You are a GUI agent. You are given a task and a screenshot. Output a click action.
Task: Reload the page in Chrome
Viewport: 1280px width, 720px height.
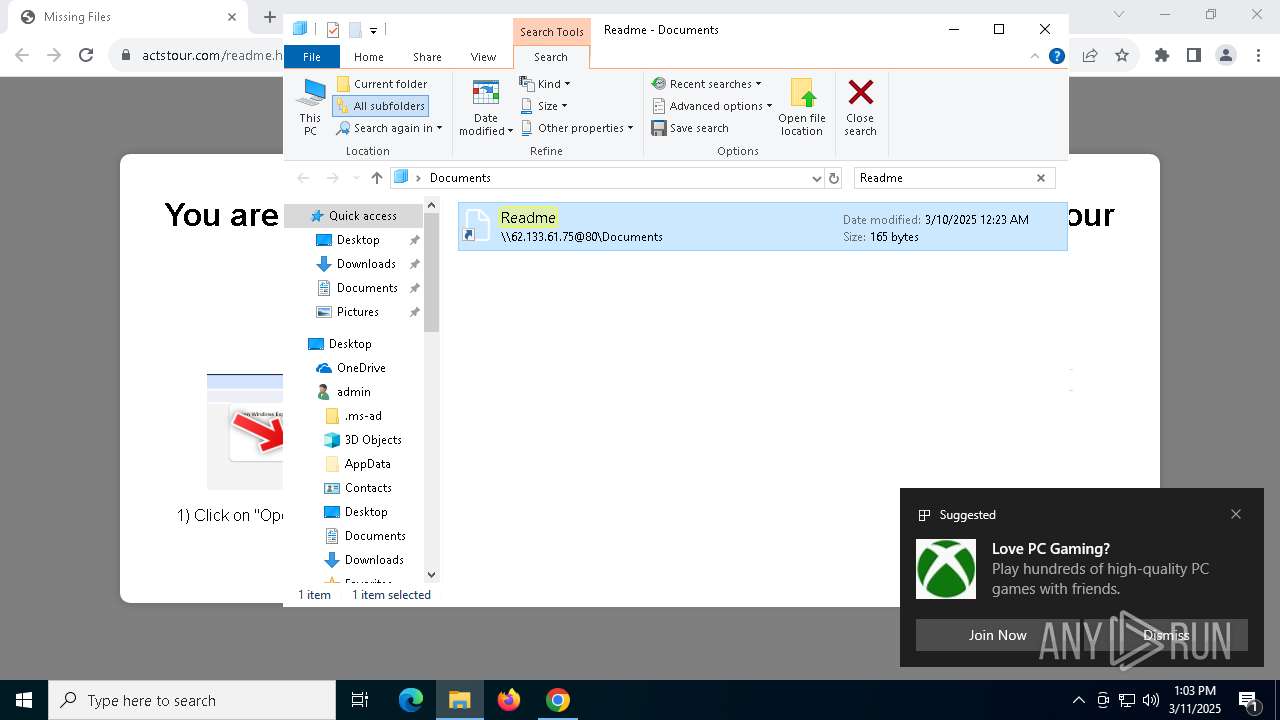tap(86, 56)
